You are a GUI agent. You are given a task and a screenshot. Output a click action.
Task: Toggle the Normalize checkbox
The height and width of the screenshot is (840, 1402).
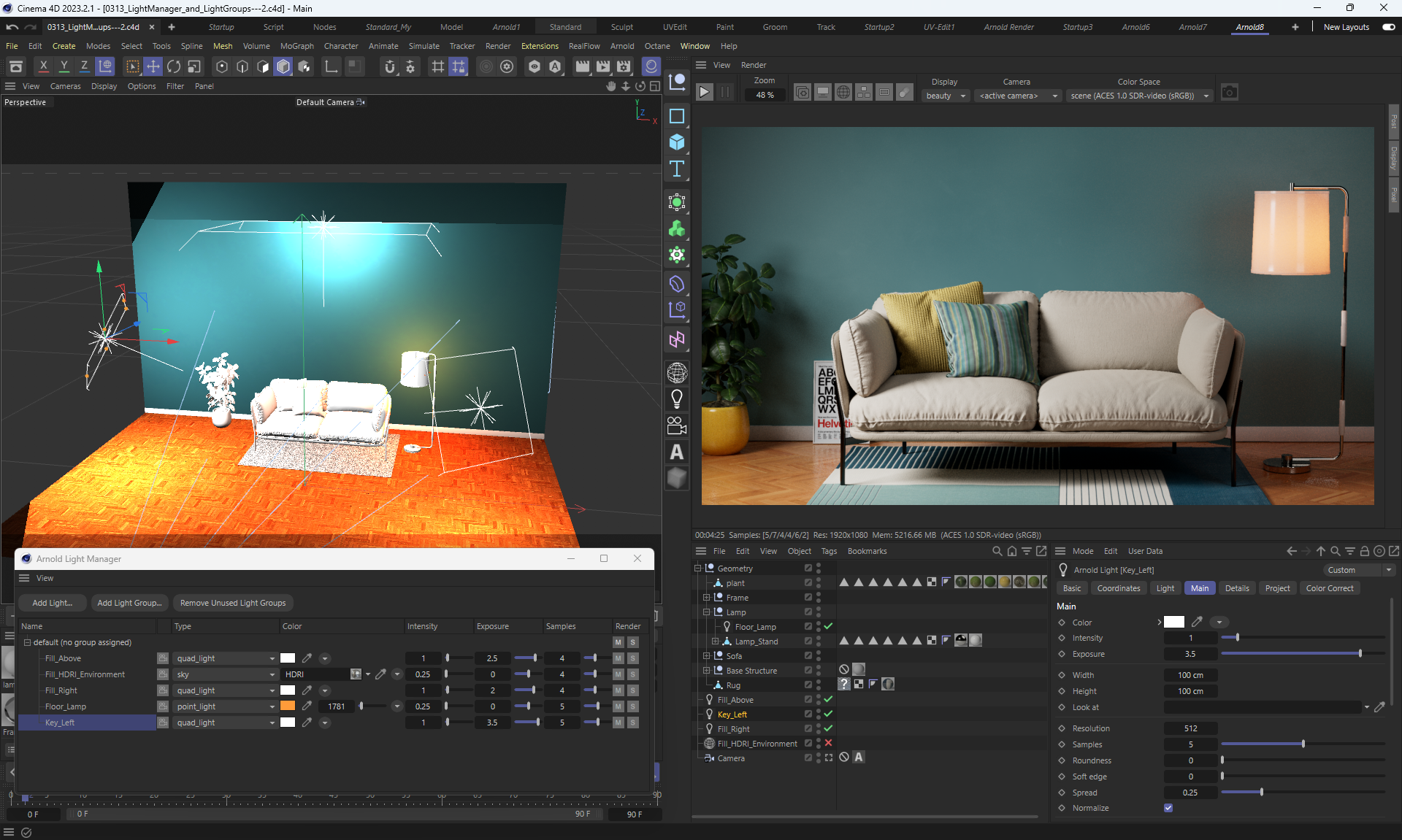(1168, 808)
